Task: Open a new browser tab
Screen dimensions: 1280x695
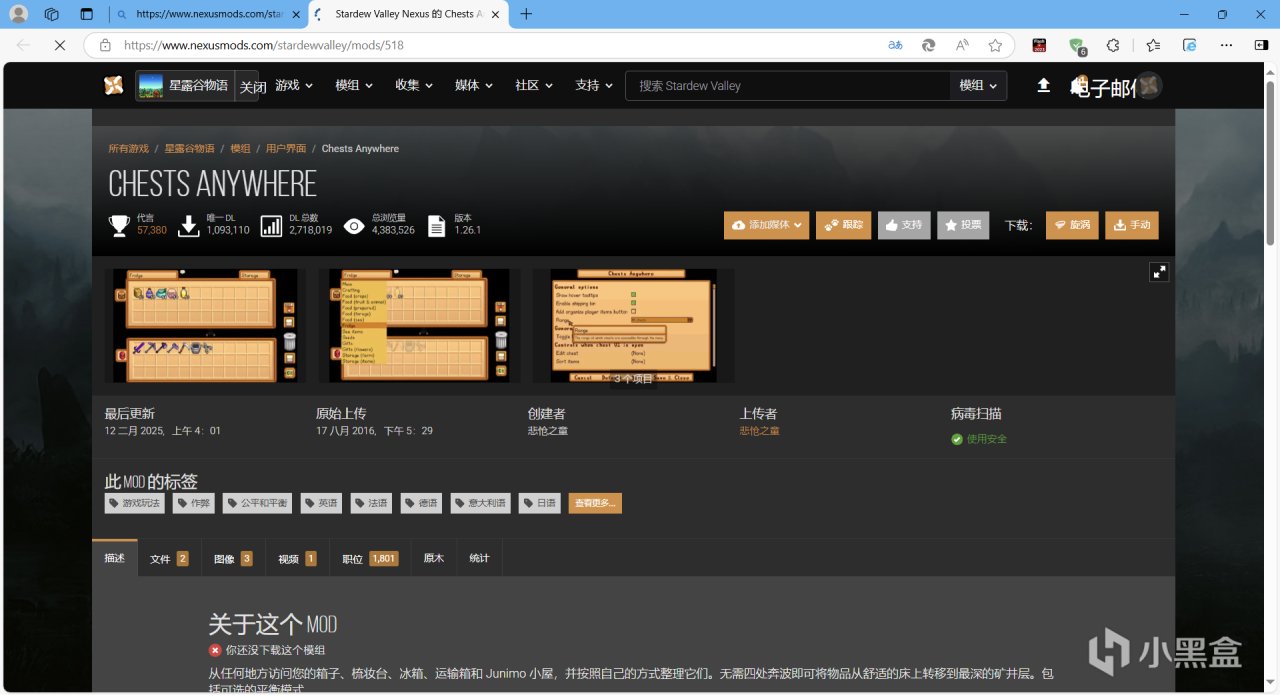Action: tap(526, 14)
